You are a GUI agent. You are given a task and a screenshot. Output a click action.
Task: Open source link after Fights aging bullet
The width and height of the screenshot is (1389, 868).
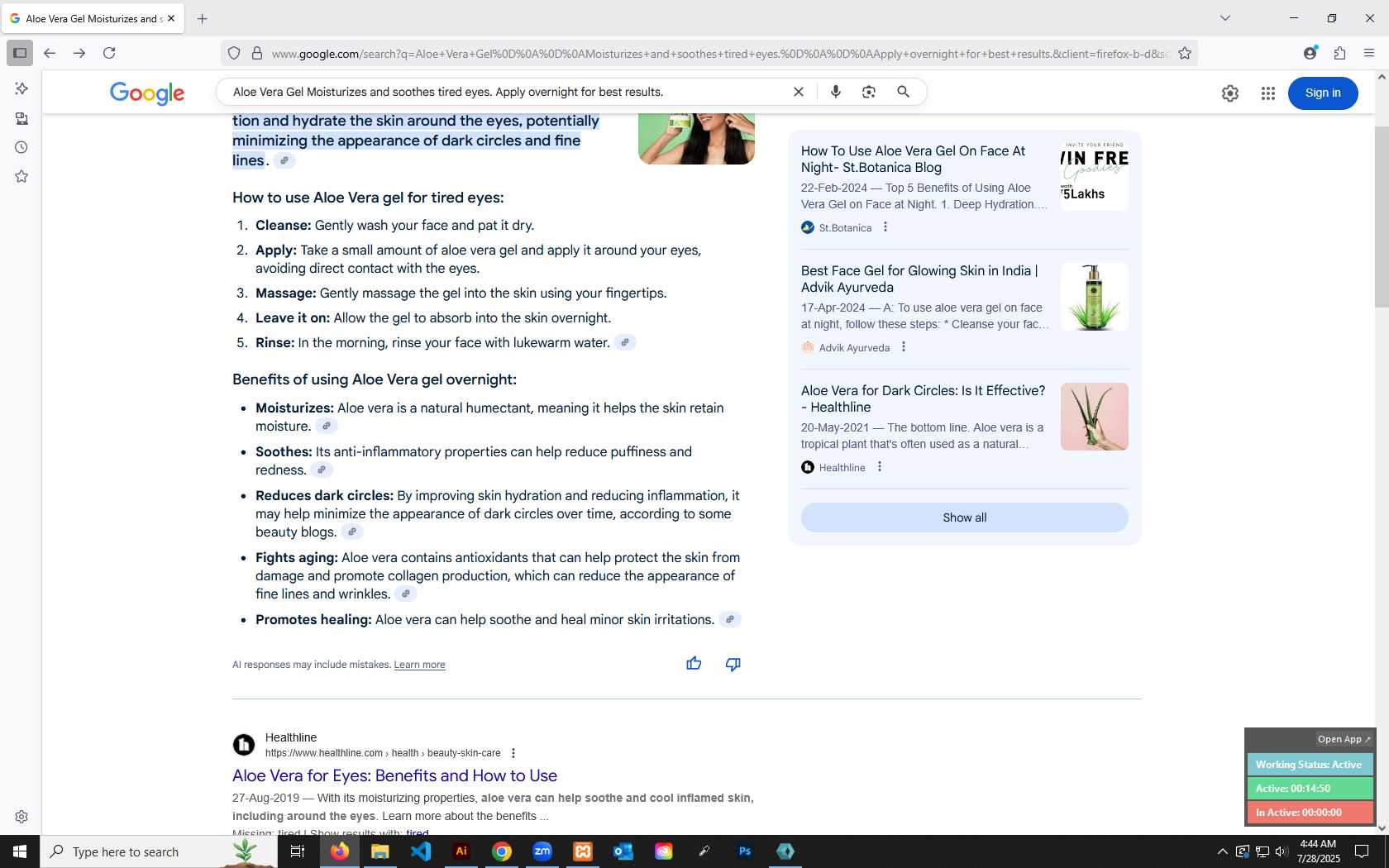point(406,594)
